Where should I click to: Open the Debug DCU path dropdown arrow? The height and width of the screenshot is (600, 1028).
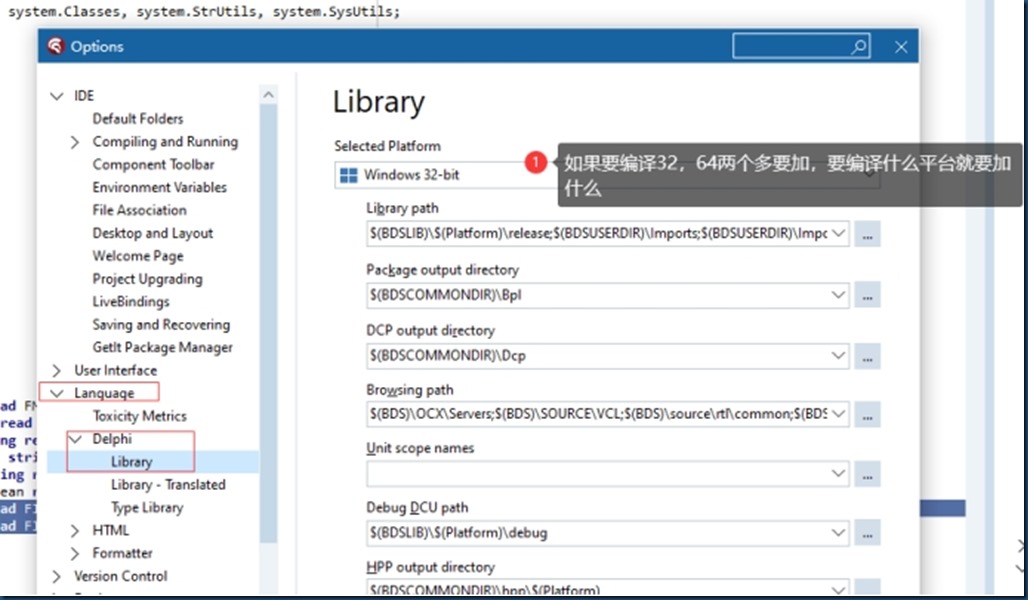(x=839, y=532)
